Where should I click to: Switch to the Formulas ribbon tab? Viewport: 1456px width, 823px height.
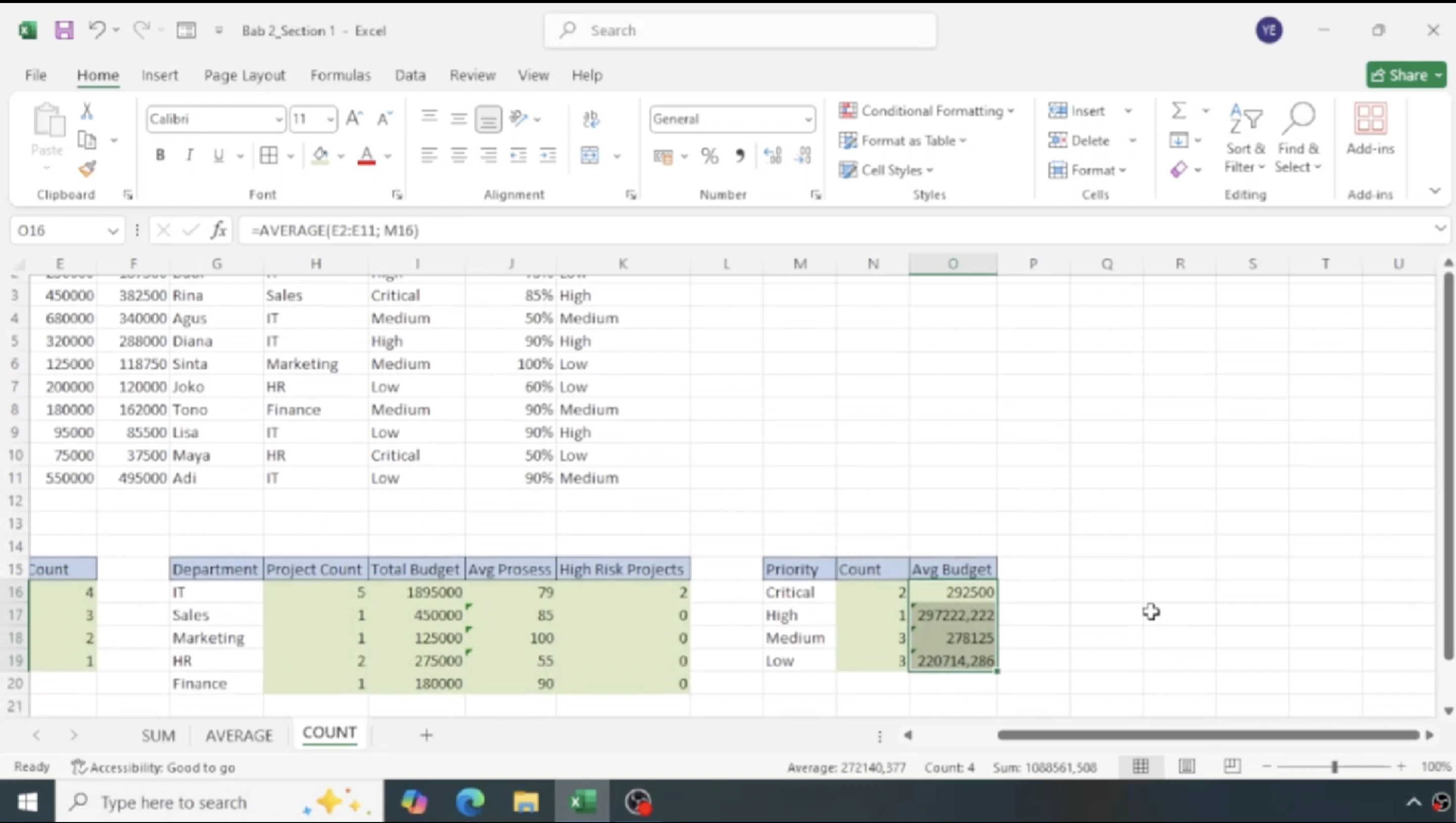[340, 75]
